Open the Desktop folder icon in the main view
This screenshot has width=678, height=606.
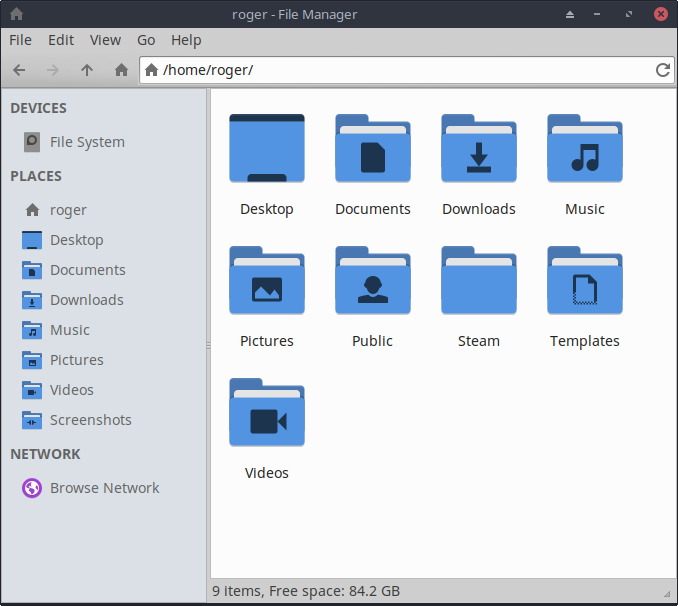[x=267, y=148]
